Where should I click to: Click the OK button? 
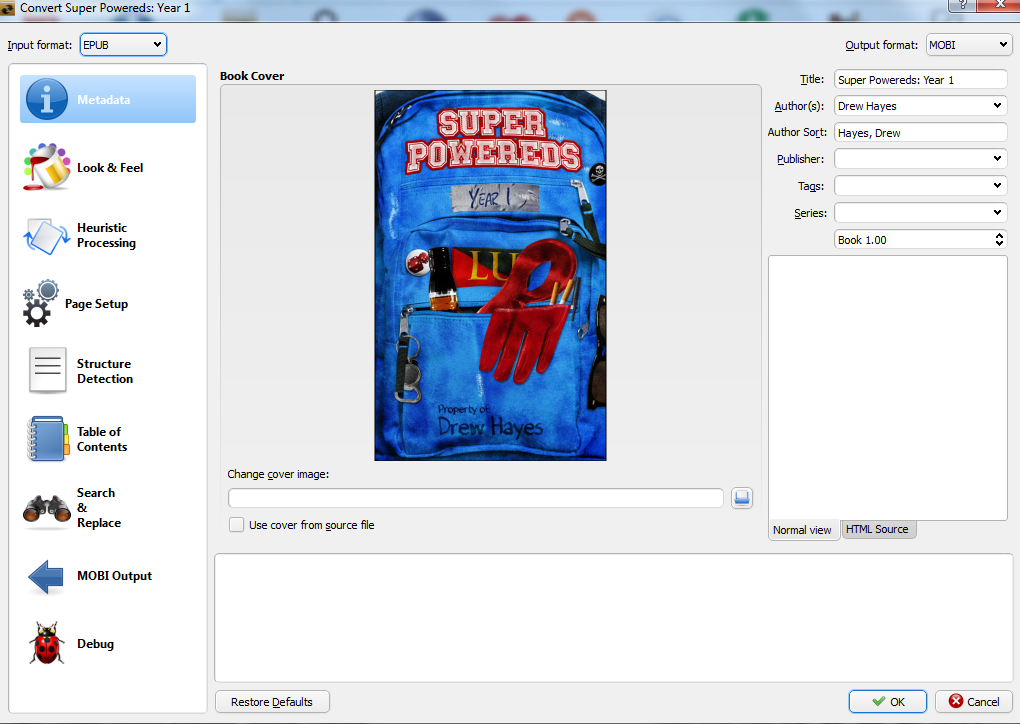point(887,702)
